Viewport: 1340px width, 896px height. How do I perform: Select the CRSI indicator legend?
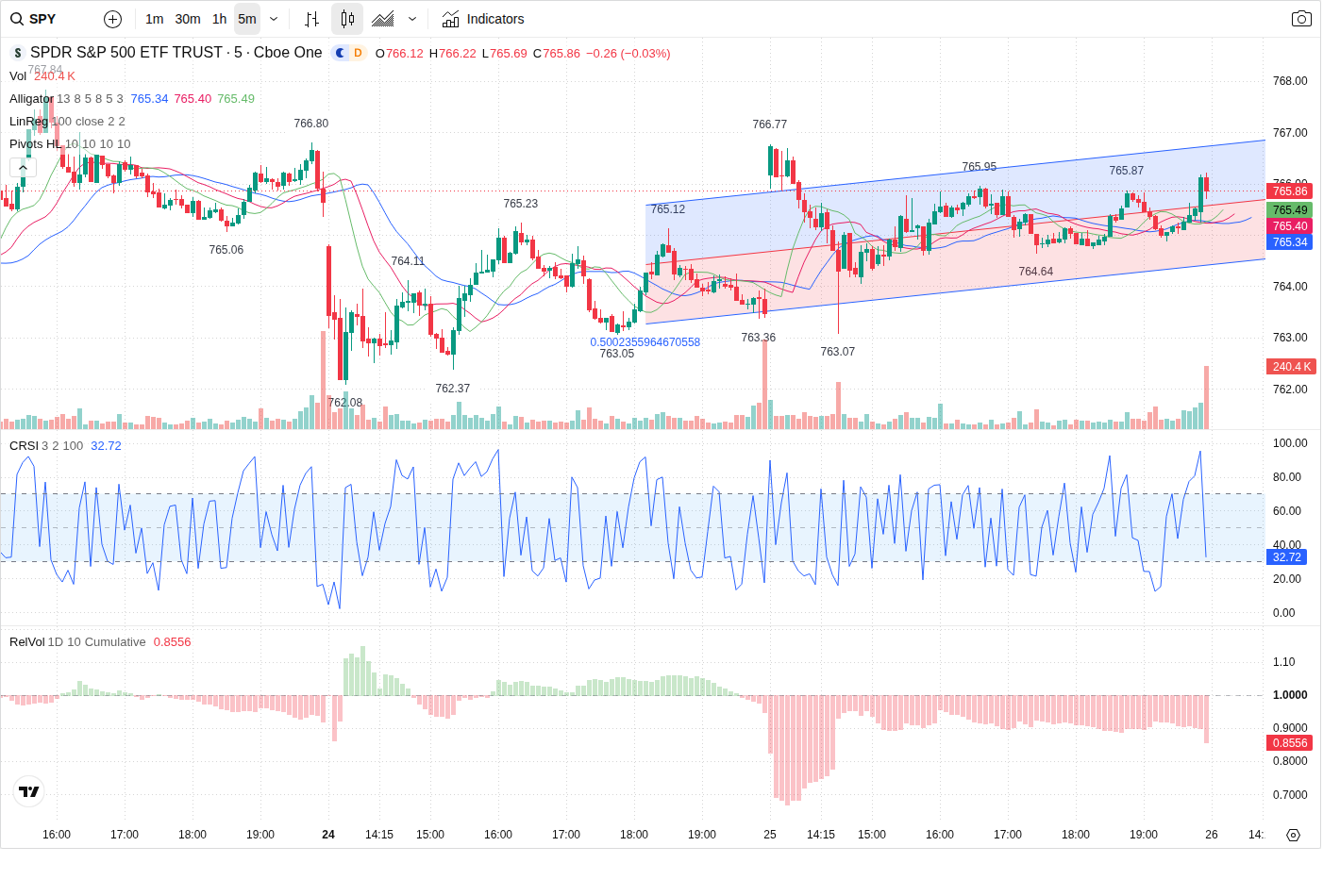tap(24, 446)
